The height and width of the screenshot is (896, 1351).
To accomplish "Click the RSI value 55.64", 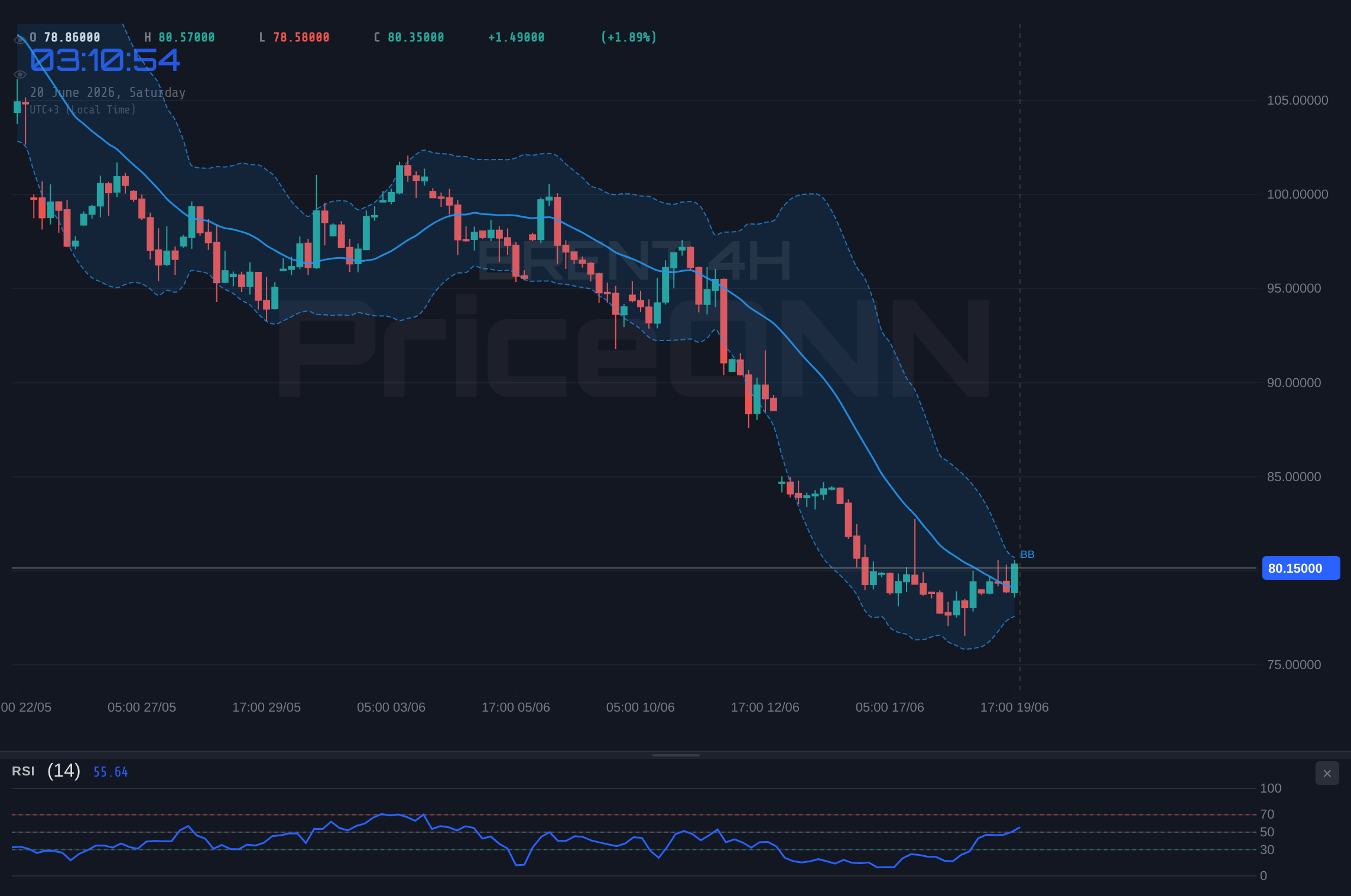I will click(x=111, y=772).
